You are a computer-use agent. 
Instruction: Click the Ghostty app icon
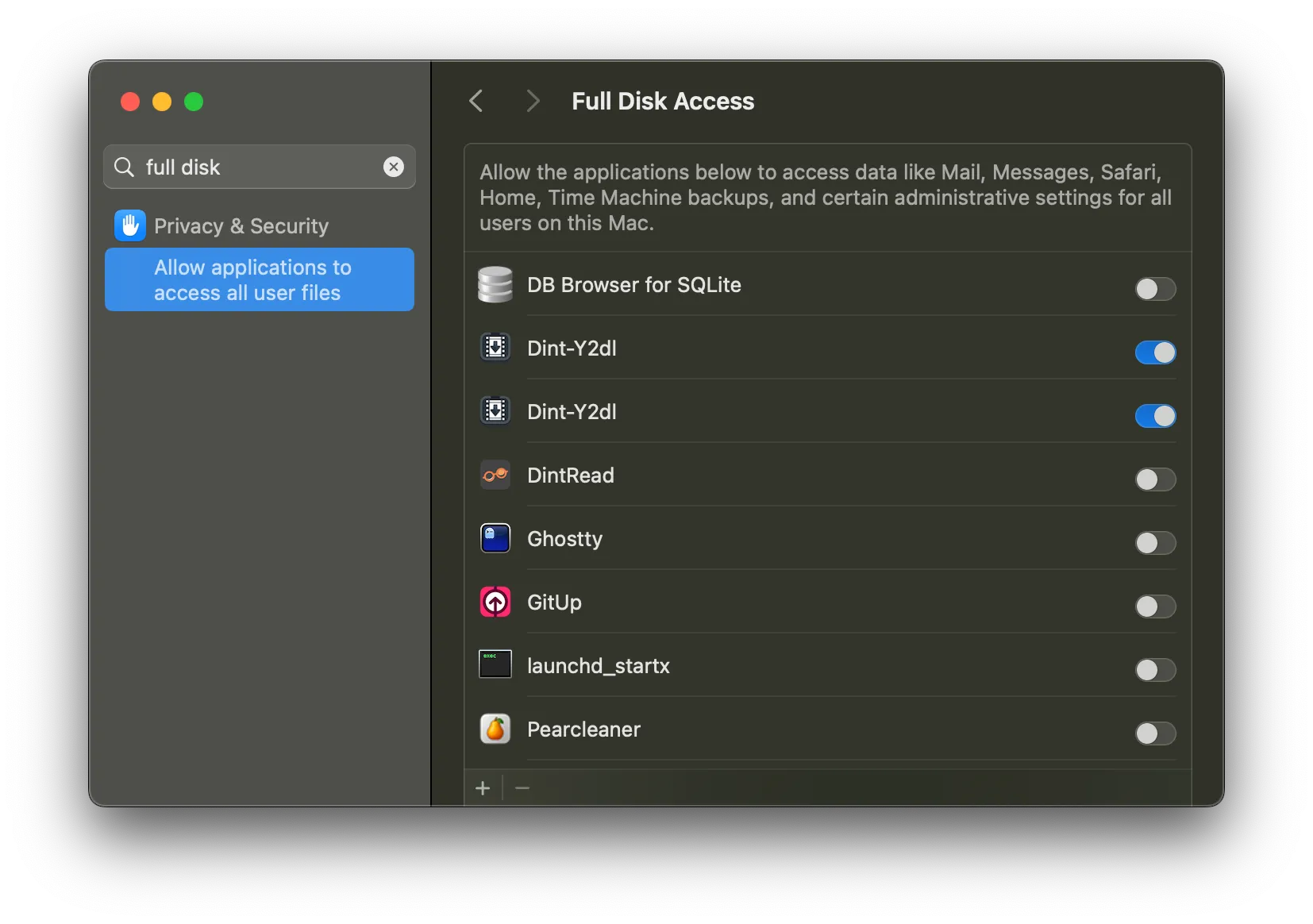(x=495, y=538)
